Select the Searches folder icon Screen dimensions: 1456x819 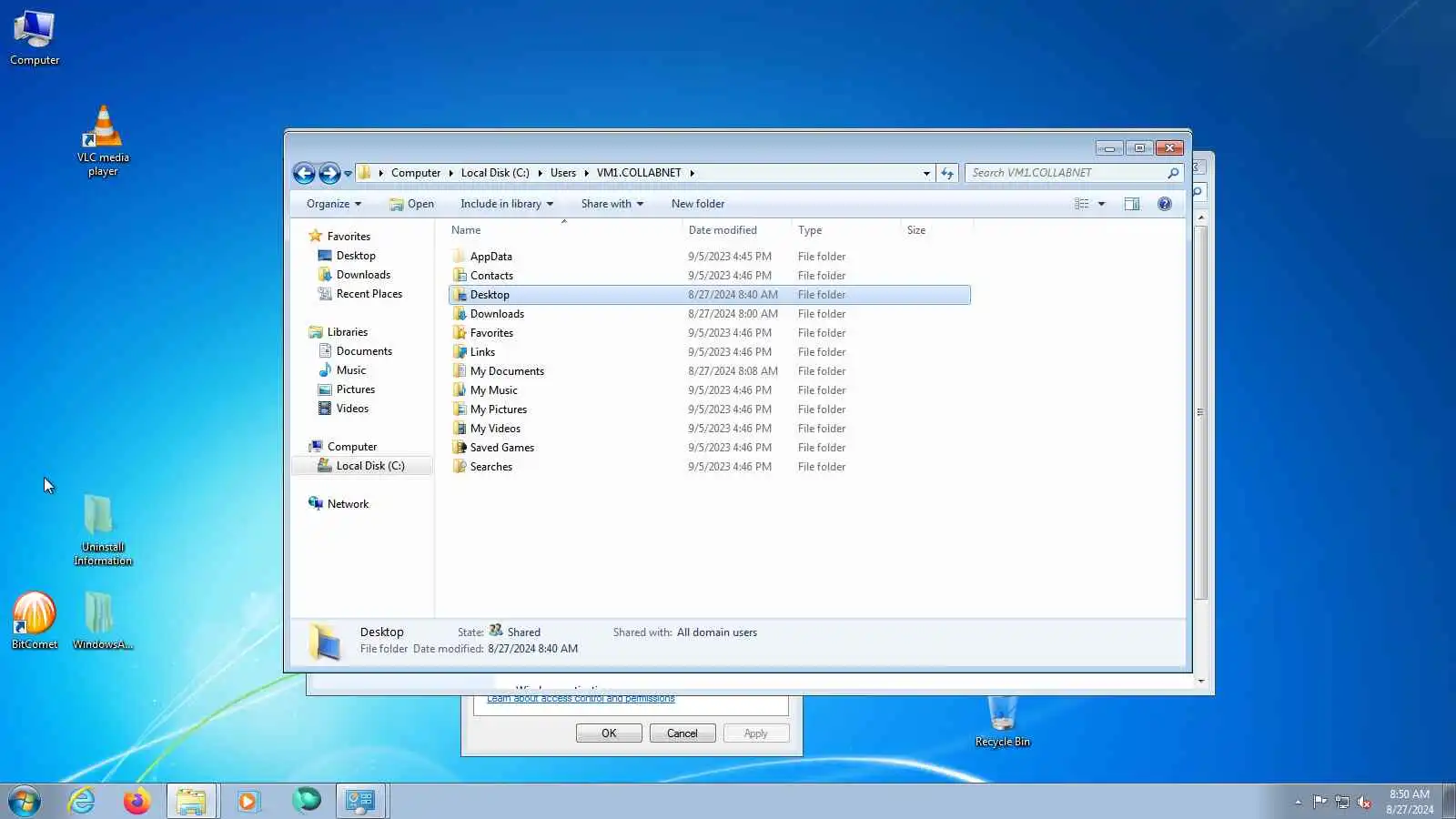[x=460, y=467]
